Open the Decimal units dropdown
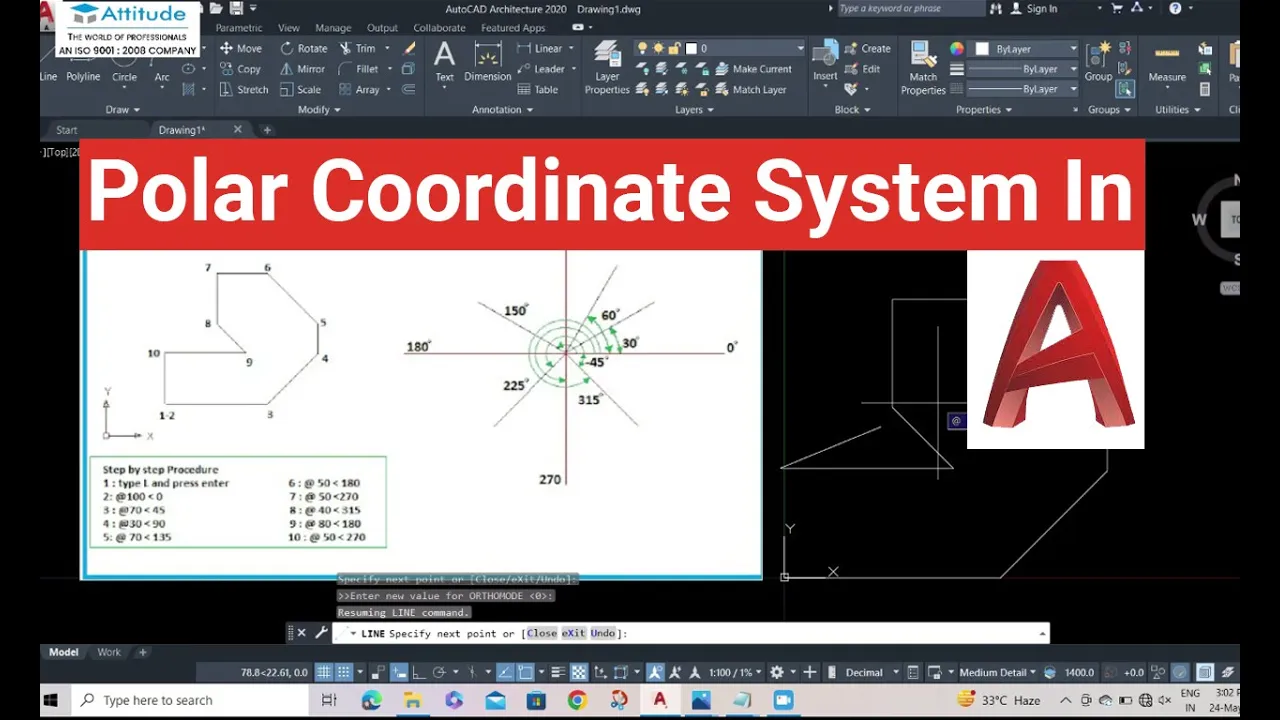The height and width of the screenshot is (720, 1280). (871, 673)
